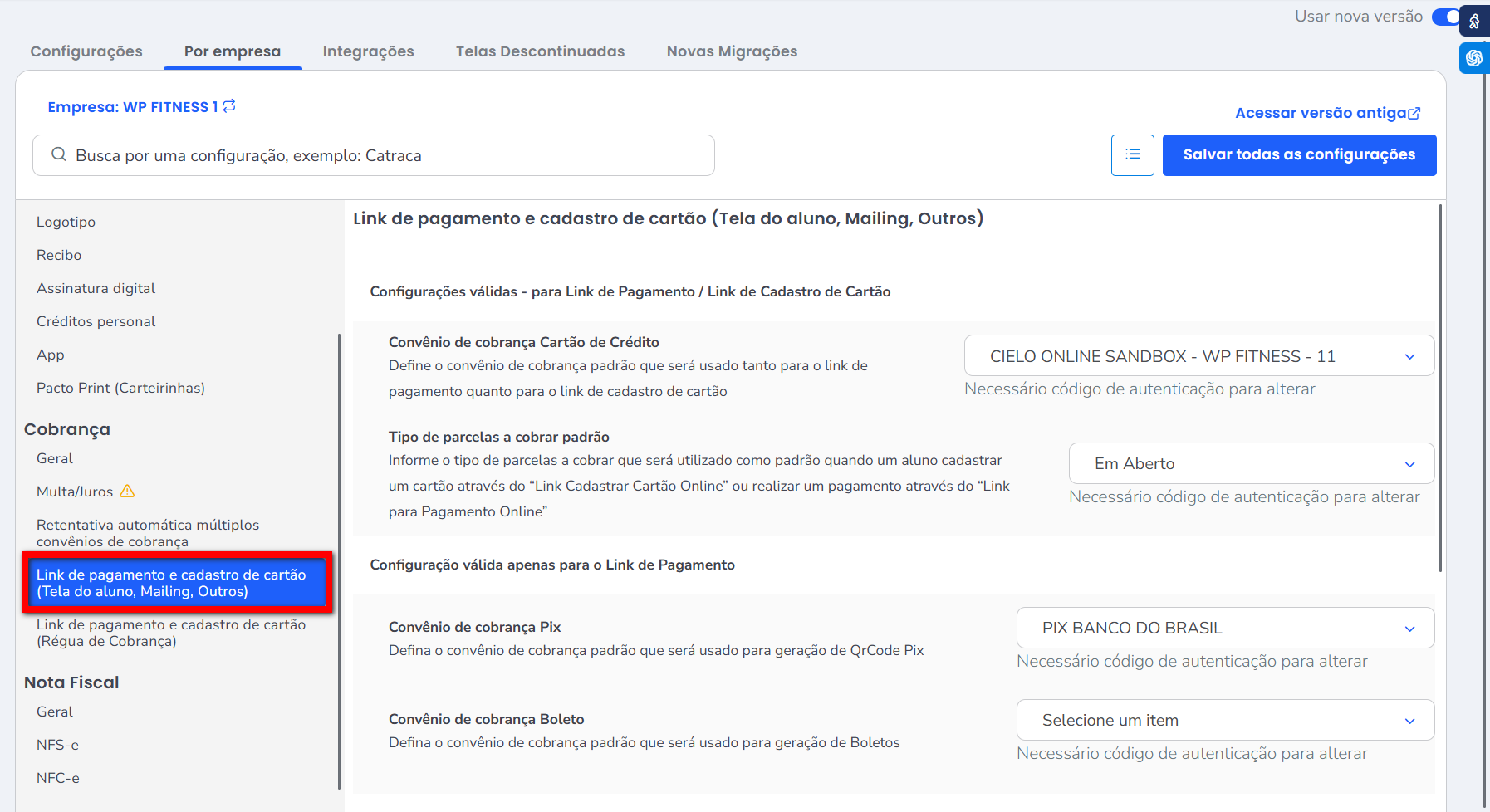Open the PIX BANCO DO BRASIL dropdown
The height and width of the screenshot is (812, 1490).
(x=1225, y=629)
